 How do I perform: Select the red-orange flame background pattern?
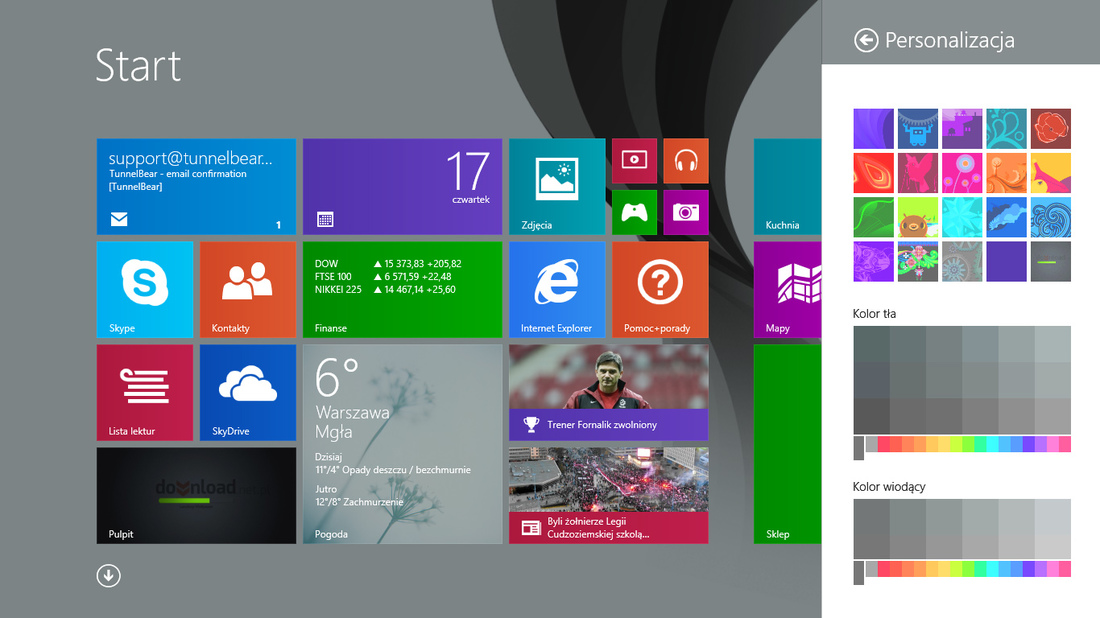pyautogui.click(x=873, y=173)
